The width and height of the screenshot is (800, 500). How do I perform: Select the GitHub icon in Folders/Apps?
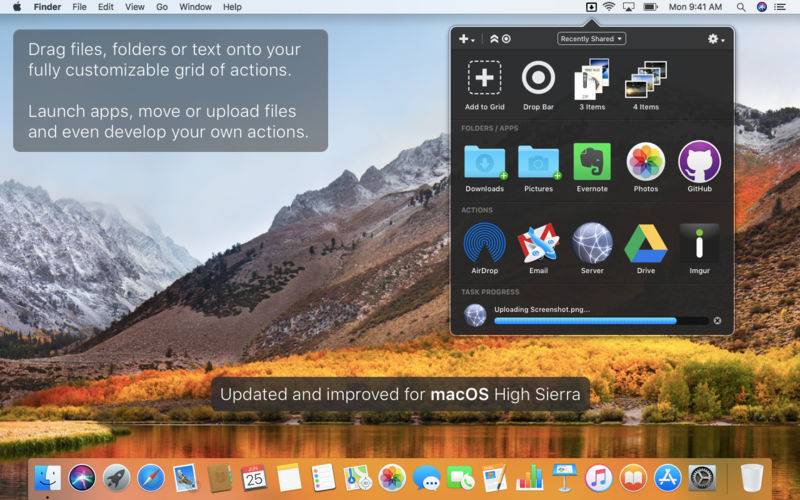tap(699, 162)
